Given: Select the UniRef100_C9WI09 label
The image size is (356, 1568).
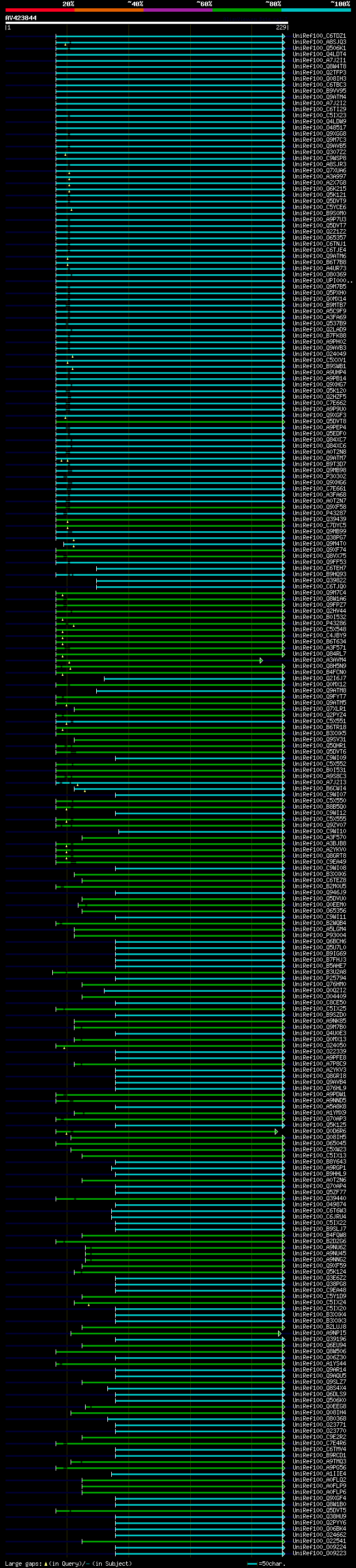Looking at the screenshot, I should pyautogui.click(x=319, y=758).
